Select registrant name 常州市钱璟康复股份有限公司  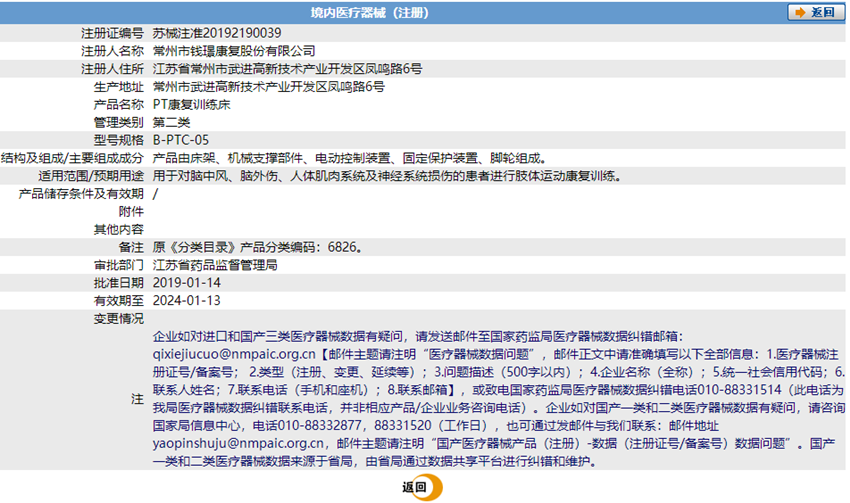tap(234, 51)
